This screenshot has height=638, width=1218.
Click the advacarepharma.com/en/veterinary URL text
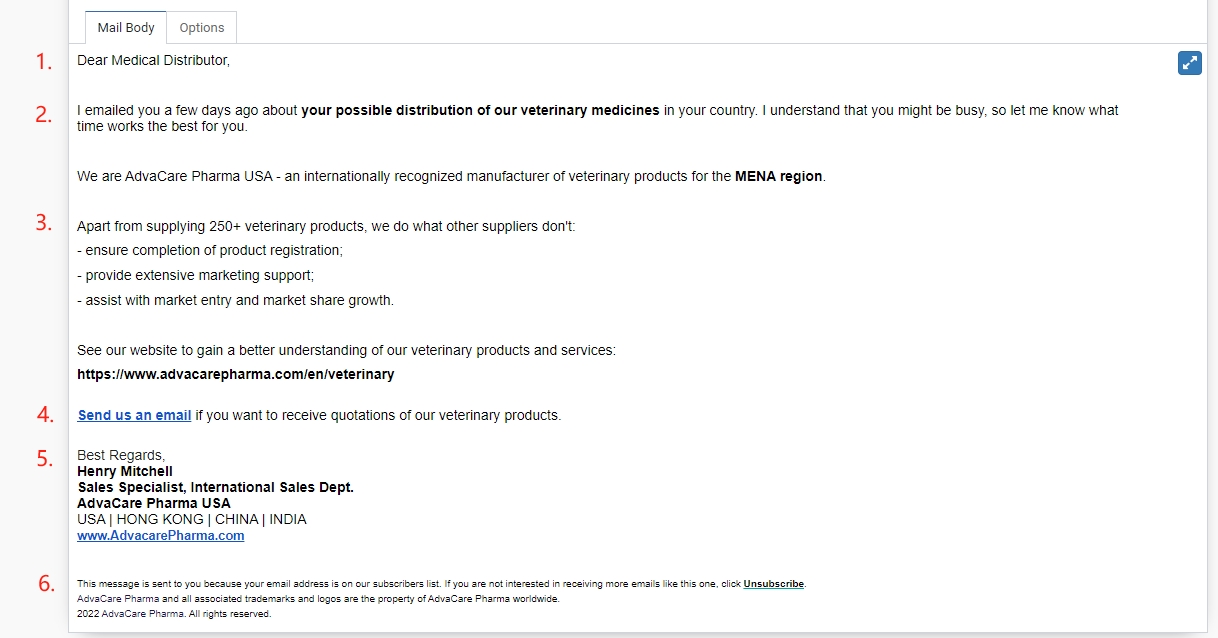point(236,374)
